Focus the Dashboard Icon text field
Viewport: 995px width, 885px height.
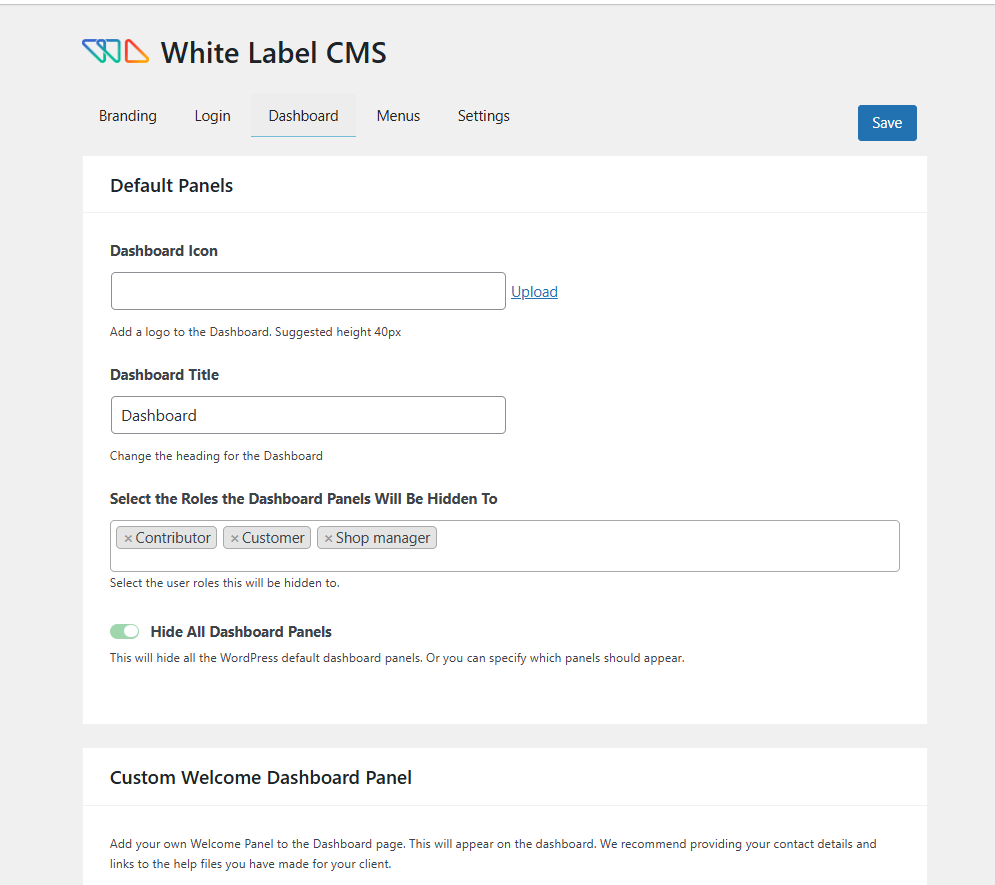point(308,291)
